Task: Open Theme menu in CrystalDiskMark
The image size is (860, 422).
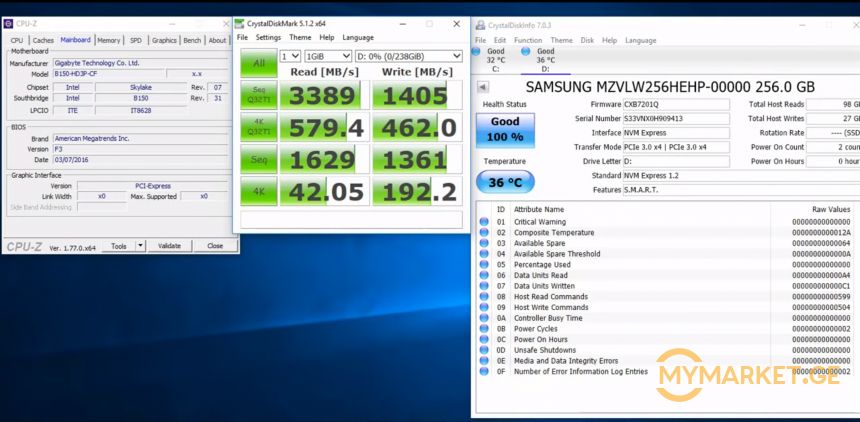Action: [300, 37]
